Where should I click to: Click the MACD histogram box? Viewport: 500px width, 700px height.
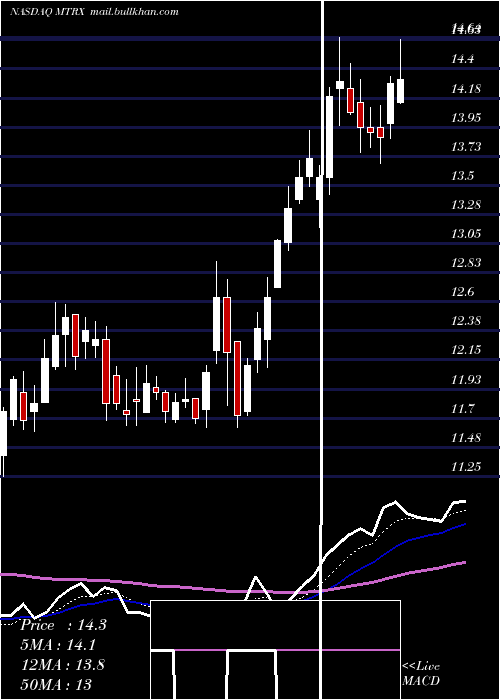(275, 650)
